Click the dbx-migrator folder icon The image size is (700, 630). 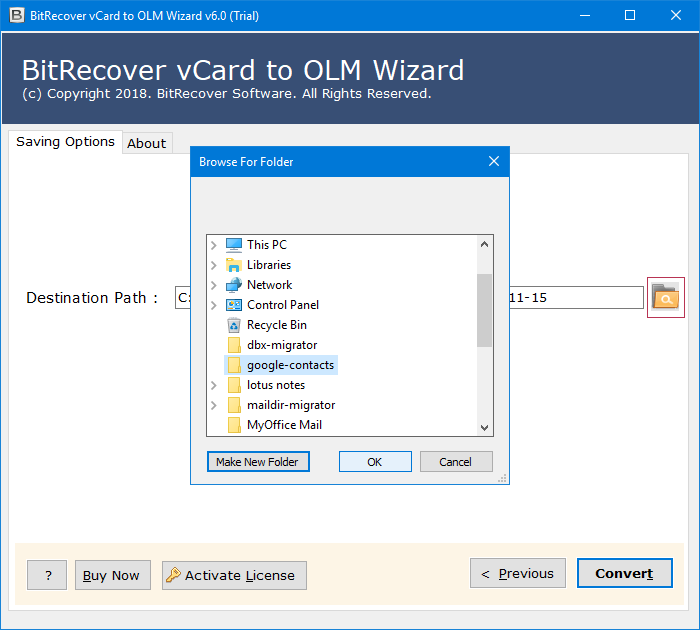(x=234, y=345)
